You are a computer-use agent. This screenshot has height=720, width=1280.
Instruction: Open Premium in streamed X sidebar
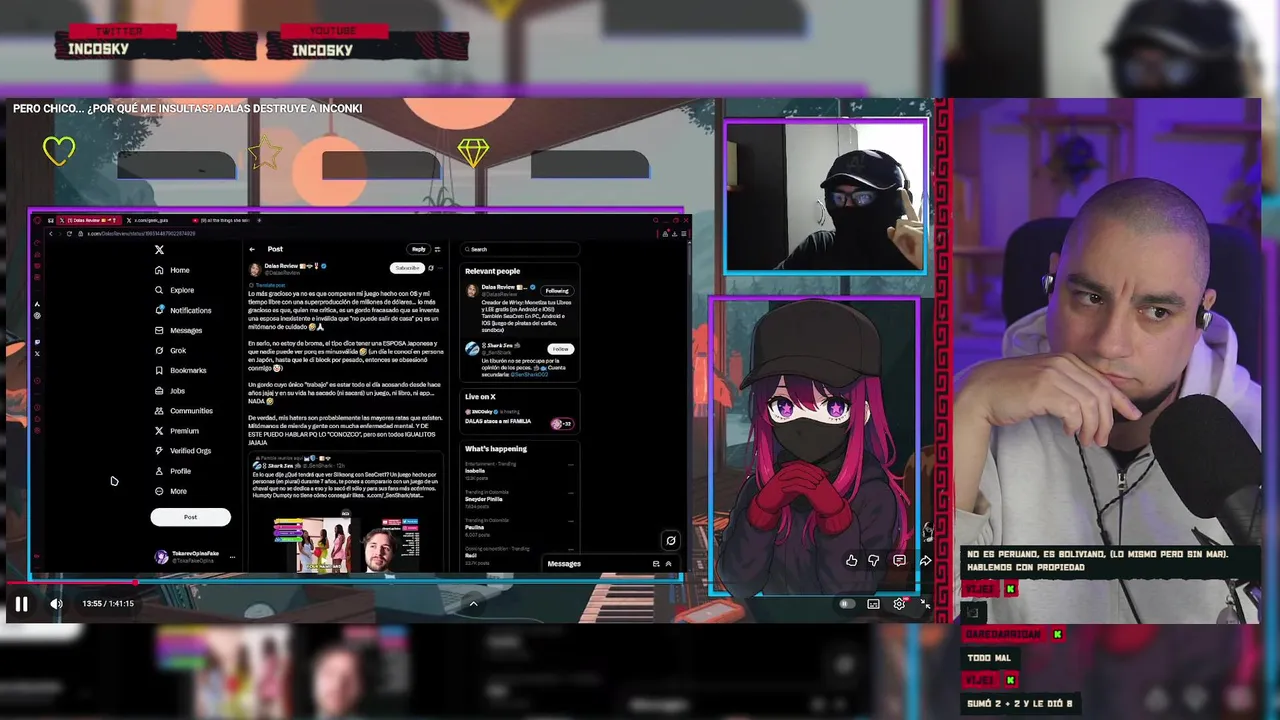[176, 431]
